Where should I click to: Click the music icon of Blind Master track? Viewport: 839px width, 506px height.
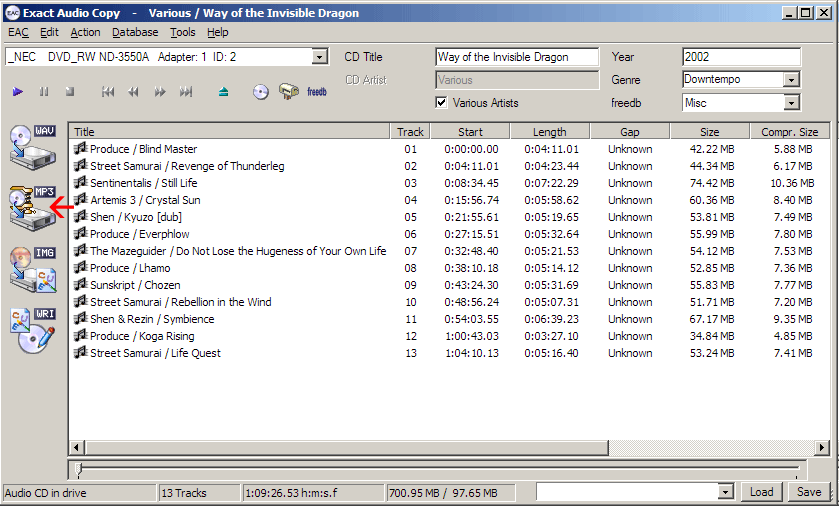[x=80, y=148]
